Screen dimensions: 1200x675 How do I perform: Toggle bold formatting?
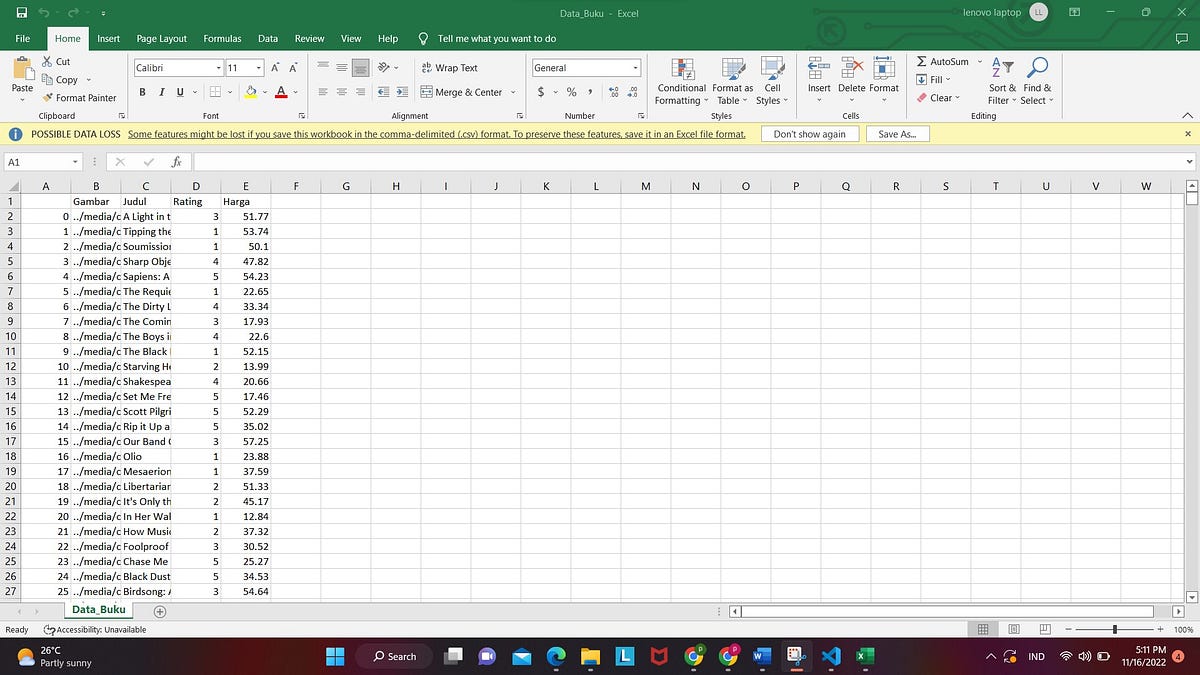click(x=141, y=91)
